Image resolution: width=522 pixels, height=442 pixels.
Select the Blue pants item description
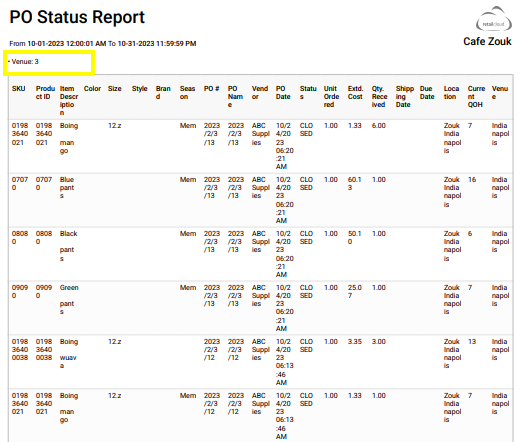coord(67,188)
